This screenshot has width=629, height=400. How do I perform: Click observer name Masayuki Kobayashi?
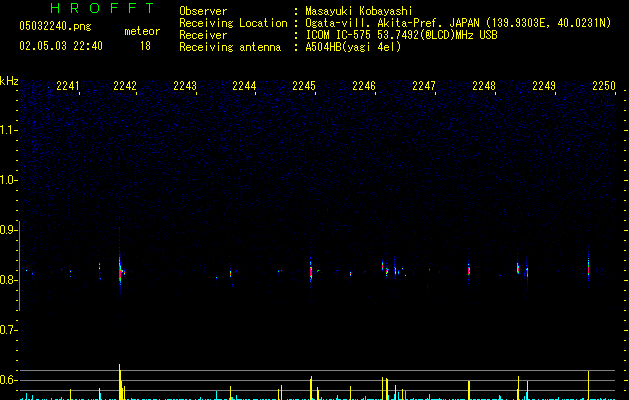tap(359, 11)
